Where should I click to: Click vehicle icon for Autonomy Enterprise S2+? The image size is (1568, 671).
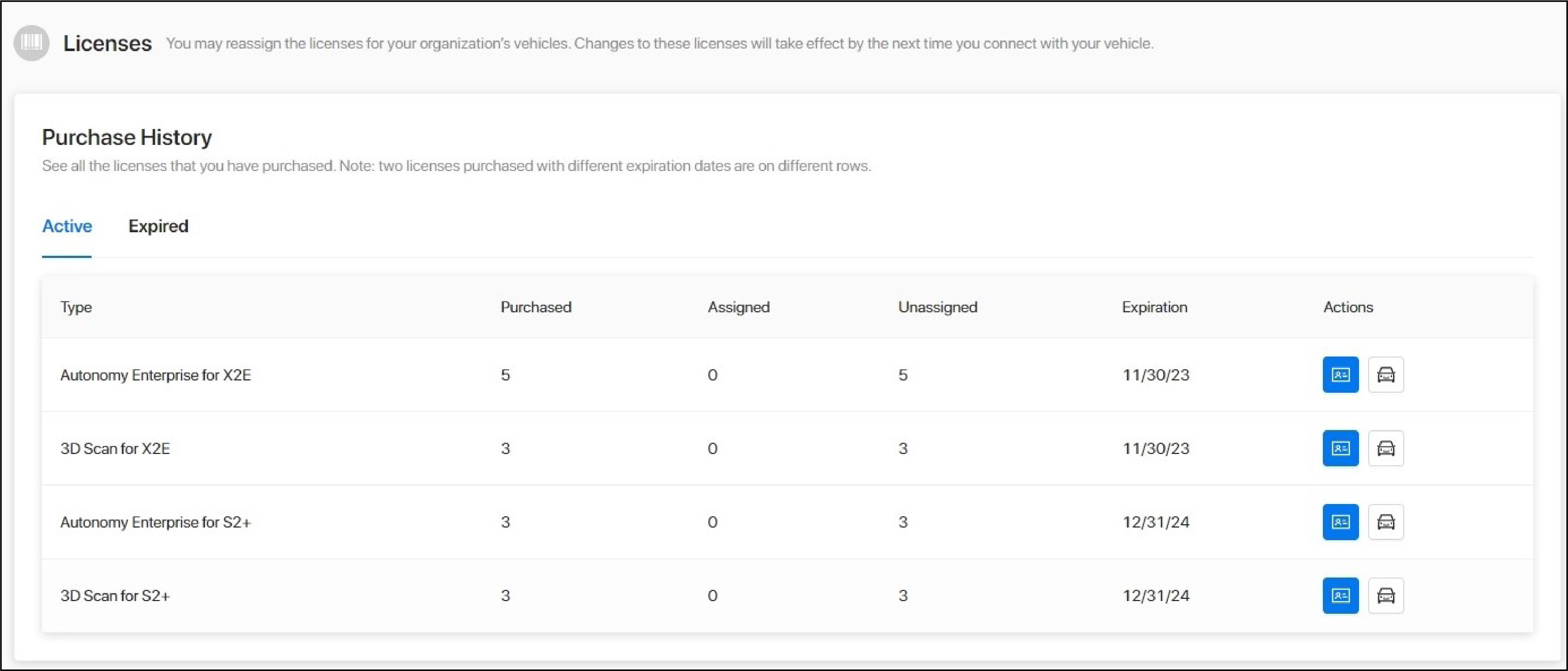point(1386,522)
